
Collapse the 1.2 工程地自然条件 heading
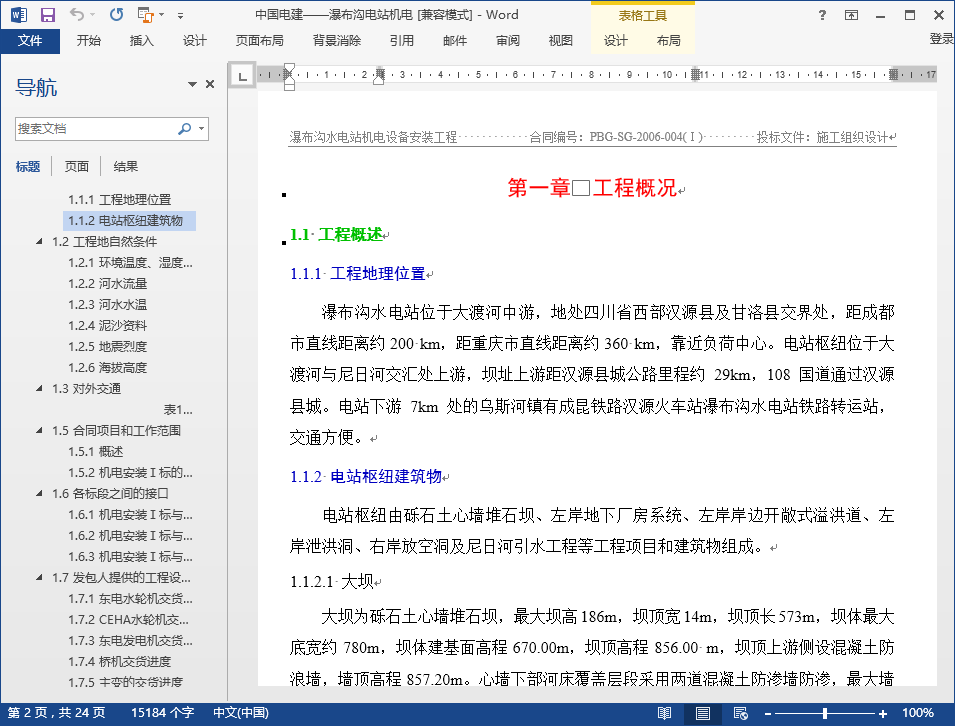point(40,242)
